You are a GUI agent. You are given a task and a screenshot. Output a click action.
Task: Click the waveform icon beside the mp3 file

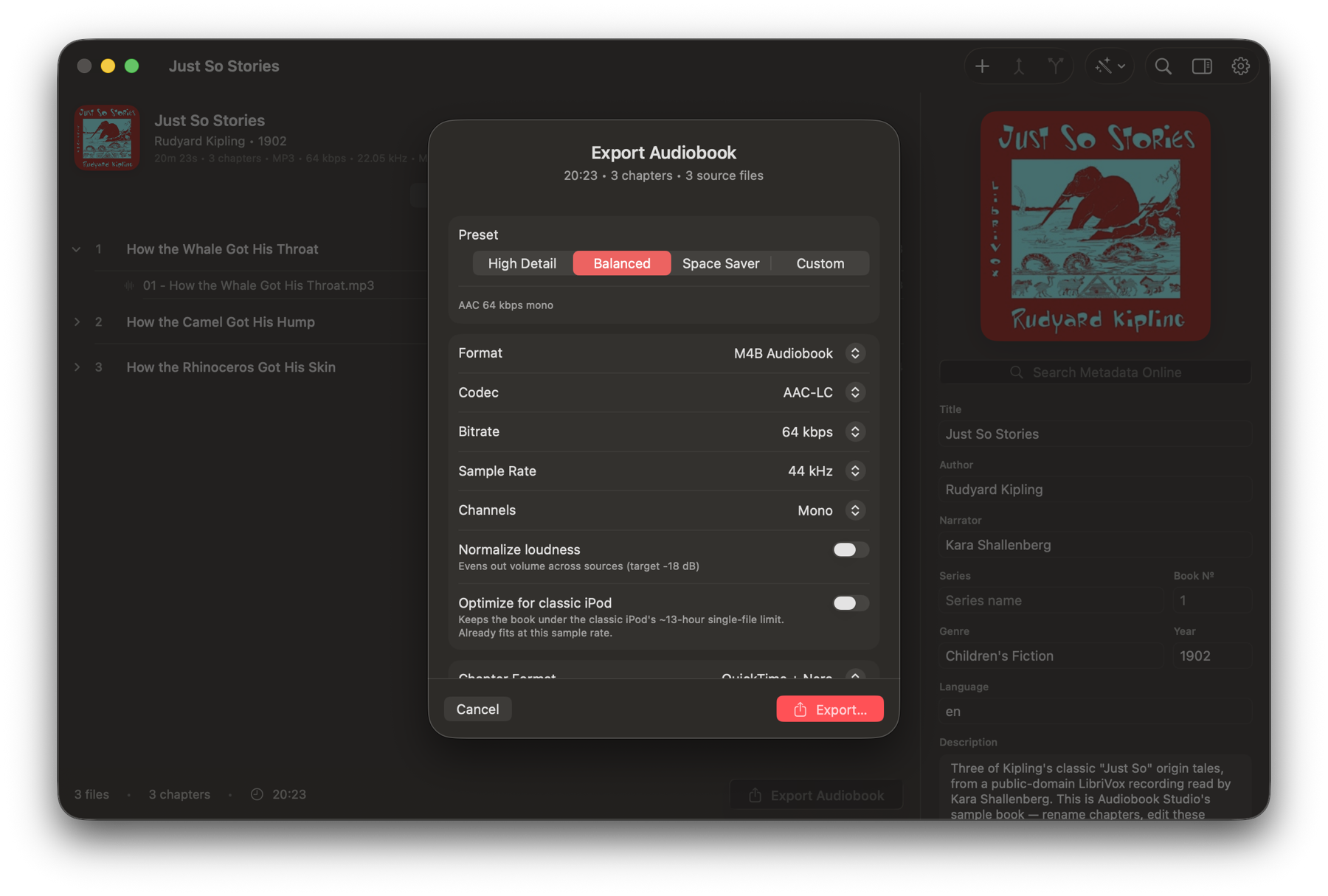coord(130,285)
